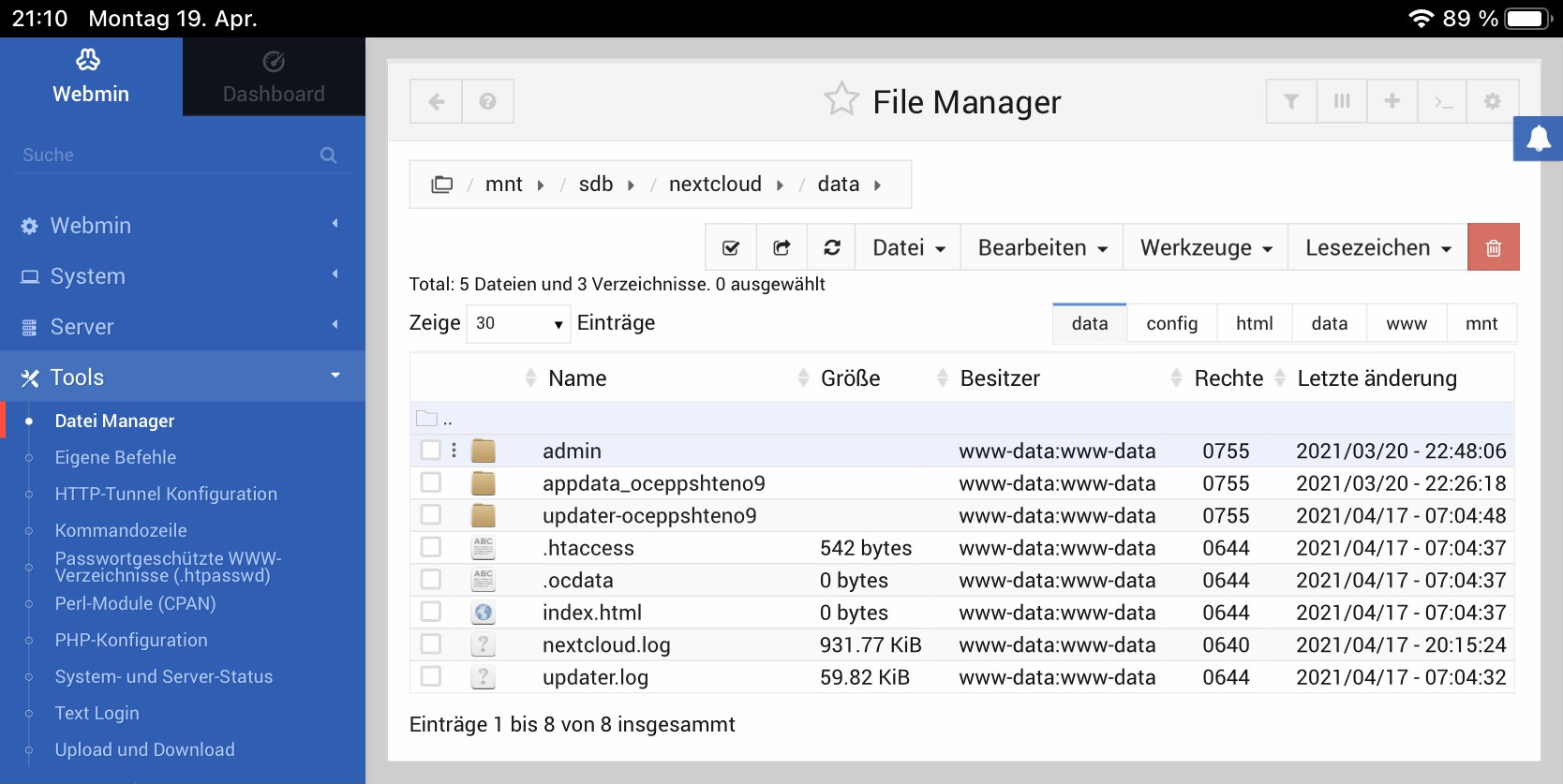Open Kommandozeile in sidebar
Image resolution: width=1563 pixels, height=784 pixels.
(x=121, y=530)
